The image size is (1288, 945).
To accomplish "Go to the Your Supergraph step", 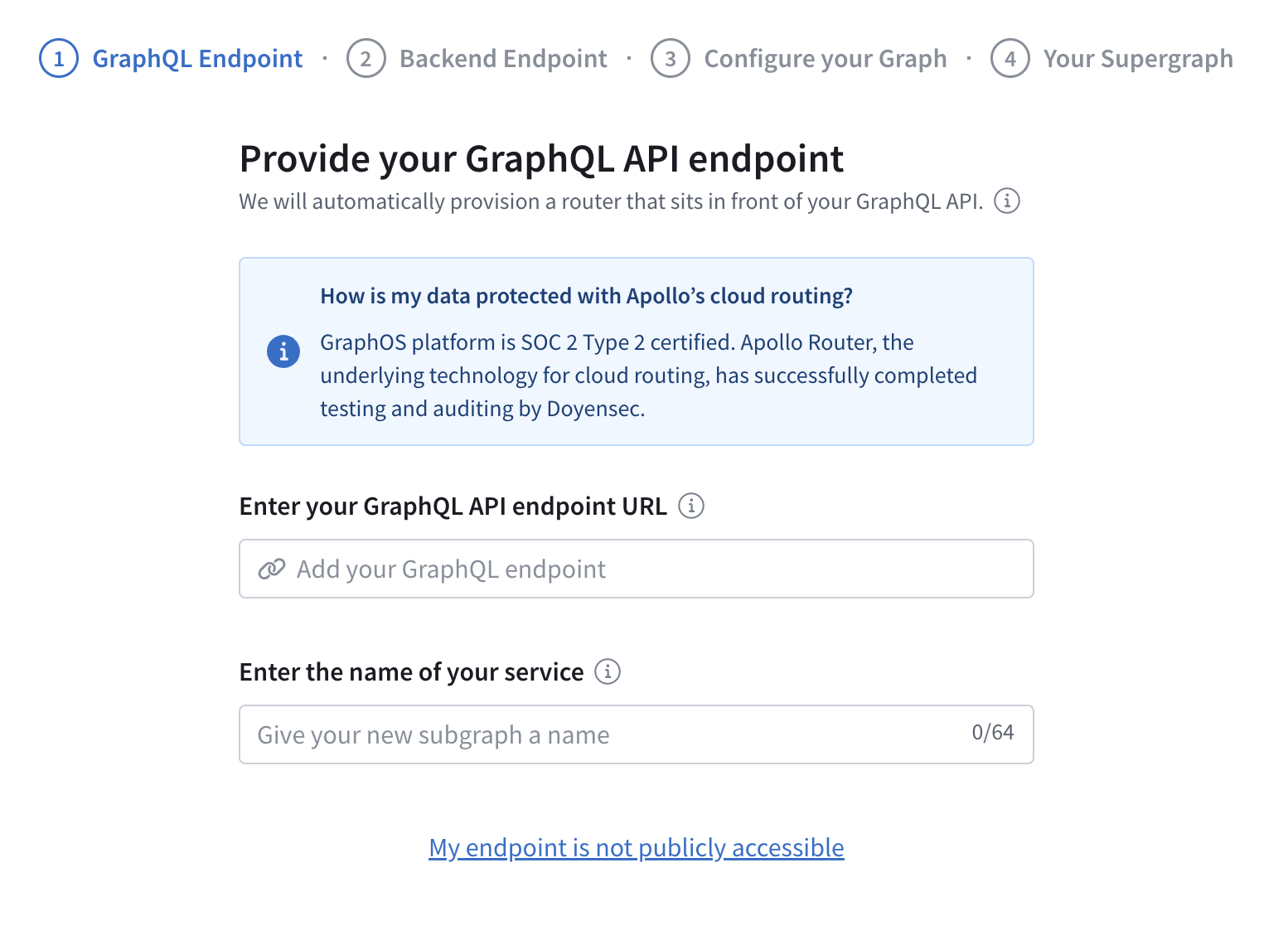I will (x=1138, y=58).
